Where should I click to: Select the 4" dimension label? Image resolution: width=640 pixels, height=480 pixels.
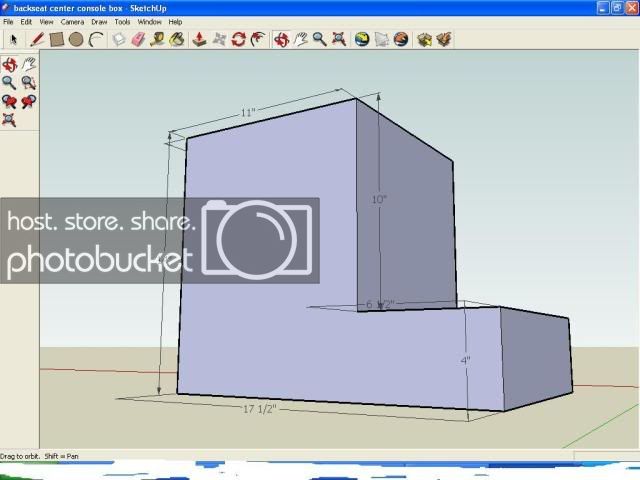tap(465, 360)
